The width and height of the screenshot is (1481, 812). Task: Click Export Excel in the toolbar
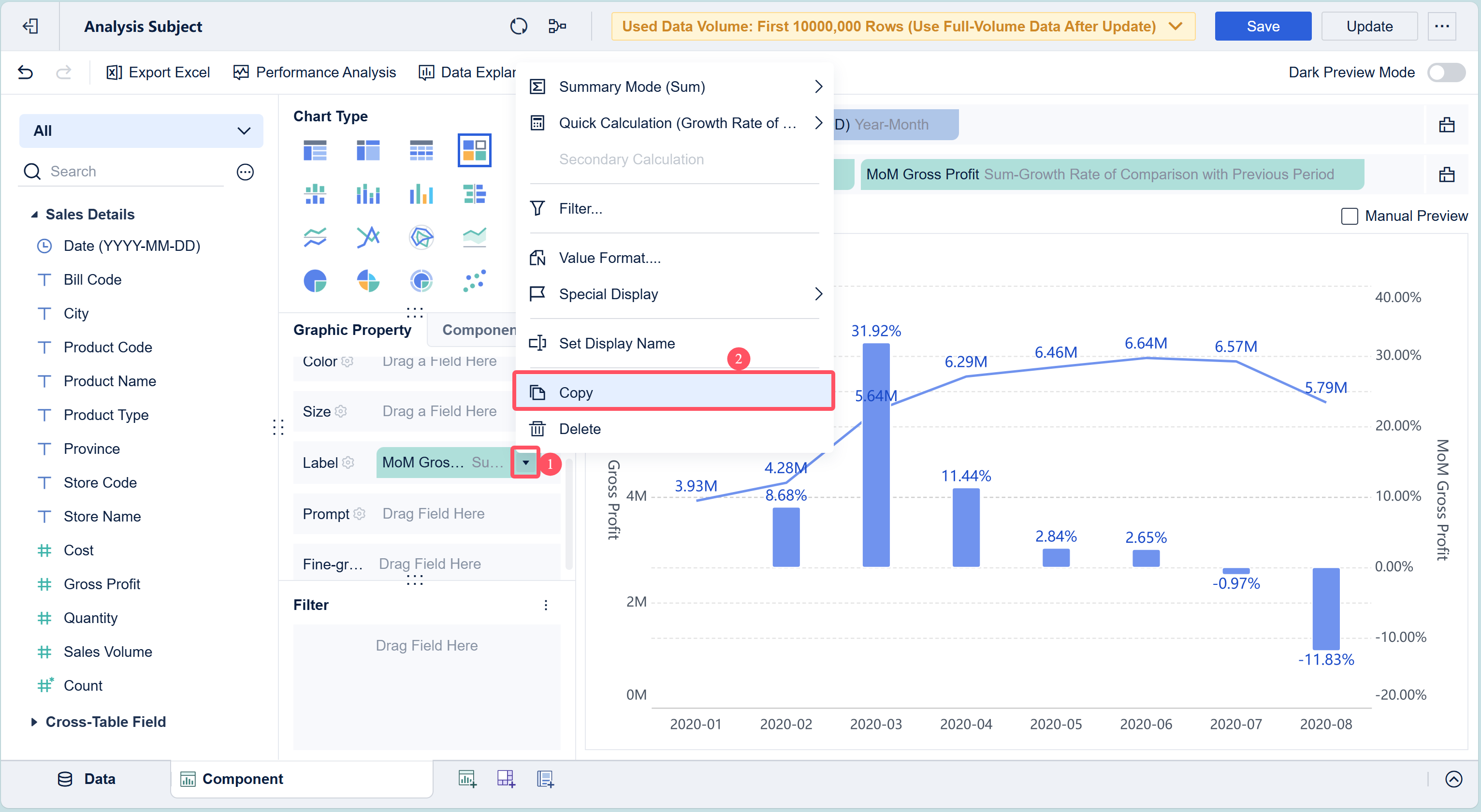(158, 72)
